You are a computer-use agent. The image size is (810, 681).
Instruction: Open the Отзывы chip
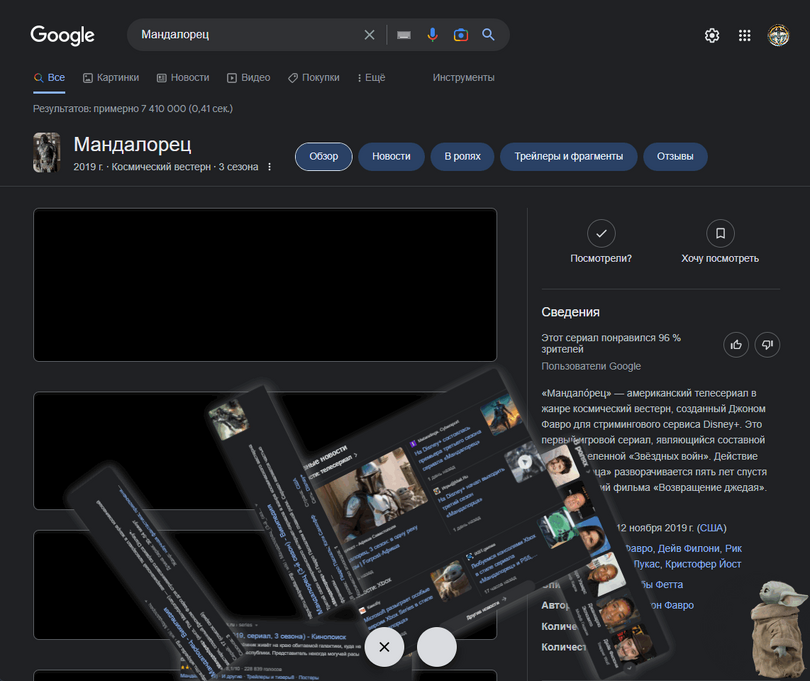click(x=675, y=157)
